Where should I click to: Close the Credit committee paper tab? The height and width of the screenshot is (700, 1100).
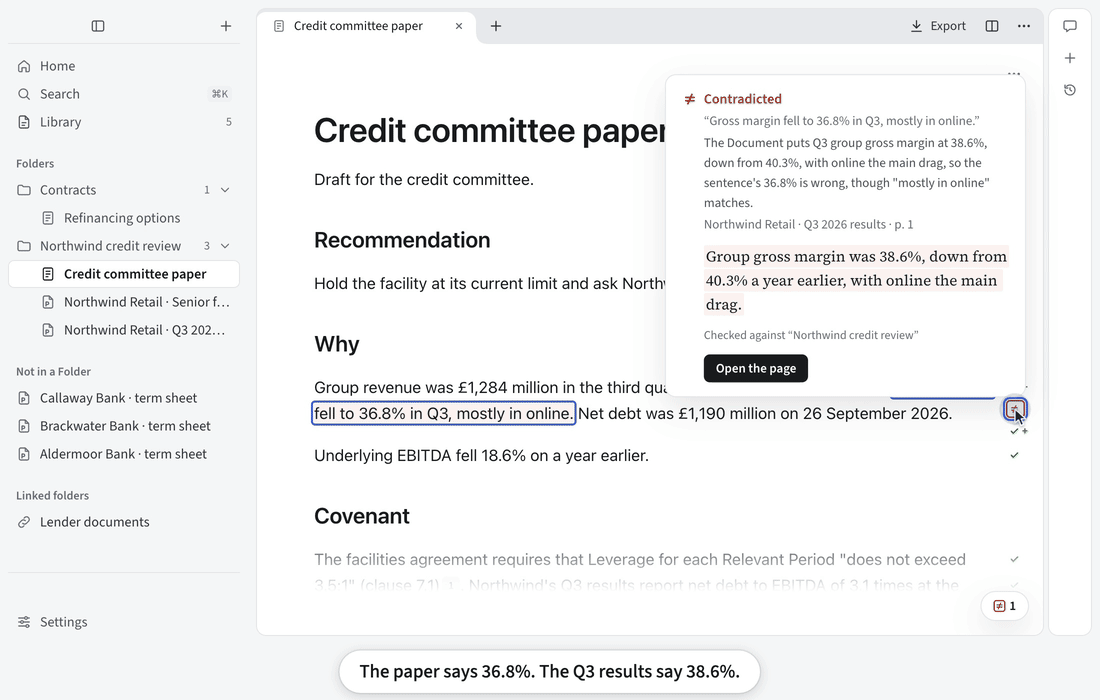pos(459,26)
